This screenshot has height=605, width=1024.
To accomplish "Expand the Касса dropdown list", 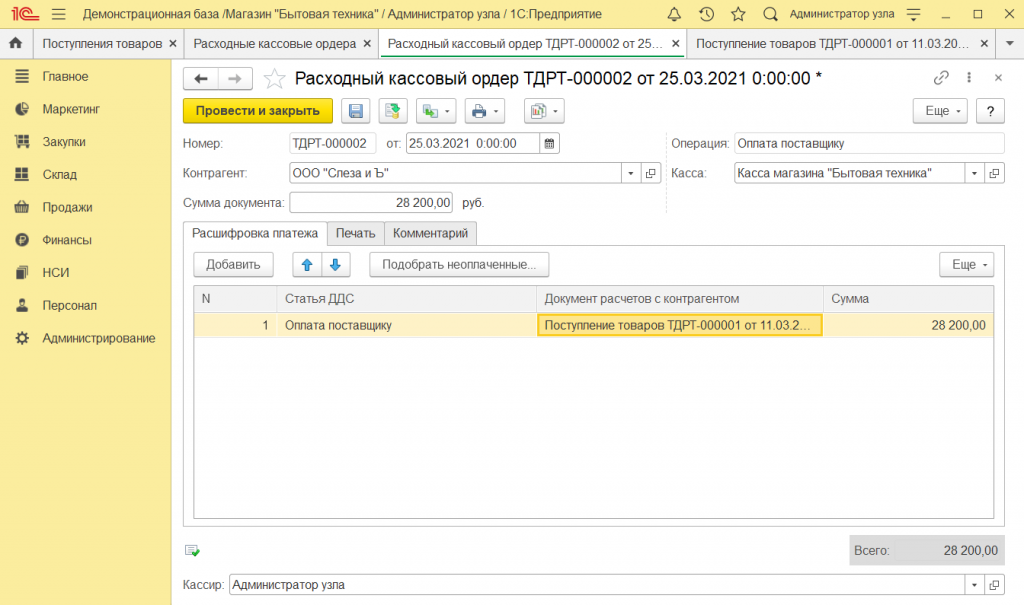I will pyautogui.click(x=975, y=173).
